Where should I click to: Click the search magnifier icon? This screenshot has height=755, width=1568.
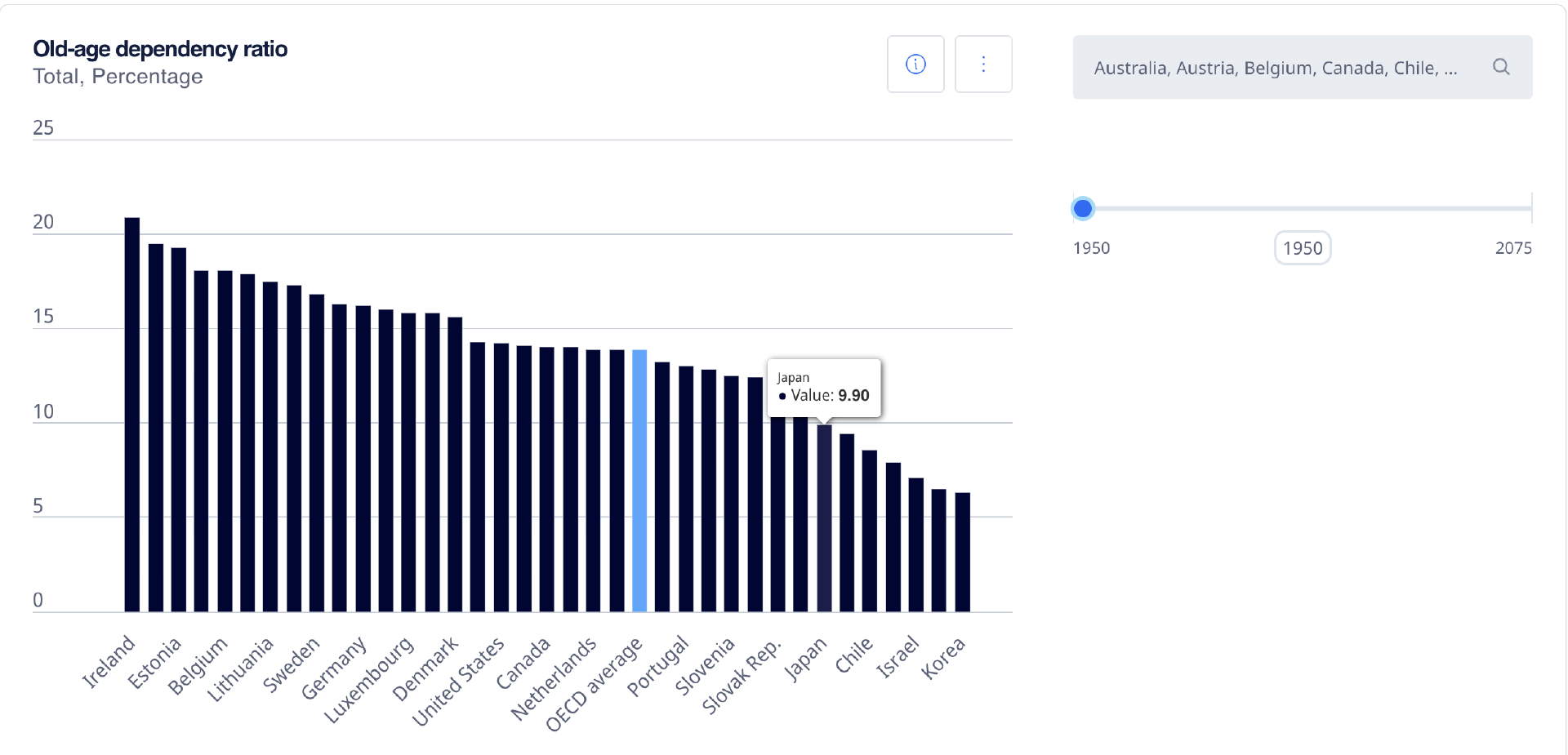pos(1501,67)
